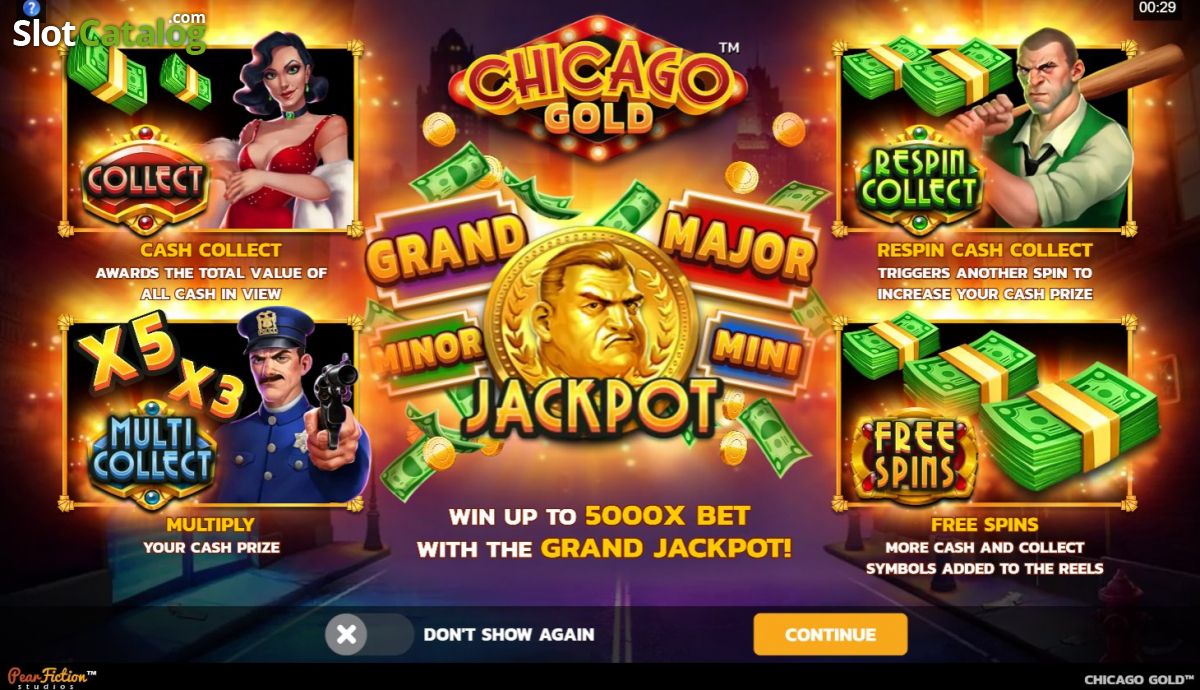
Task: Click the Continue button
Action: 830,634
